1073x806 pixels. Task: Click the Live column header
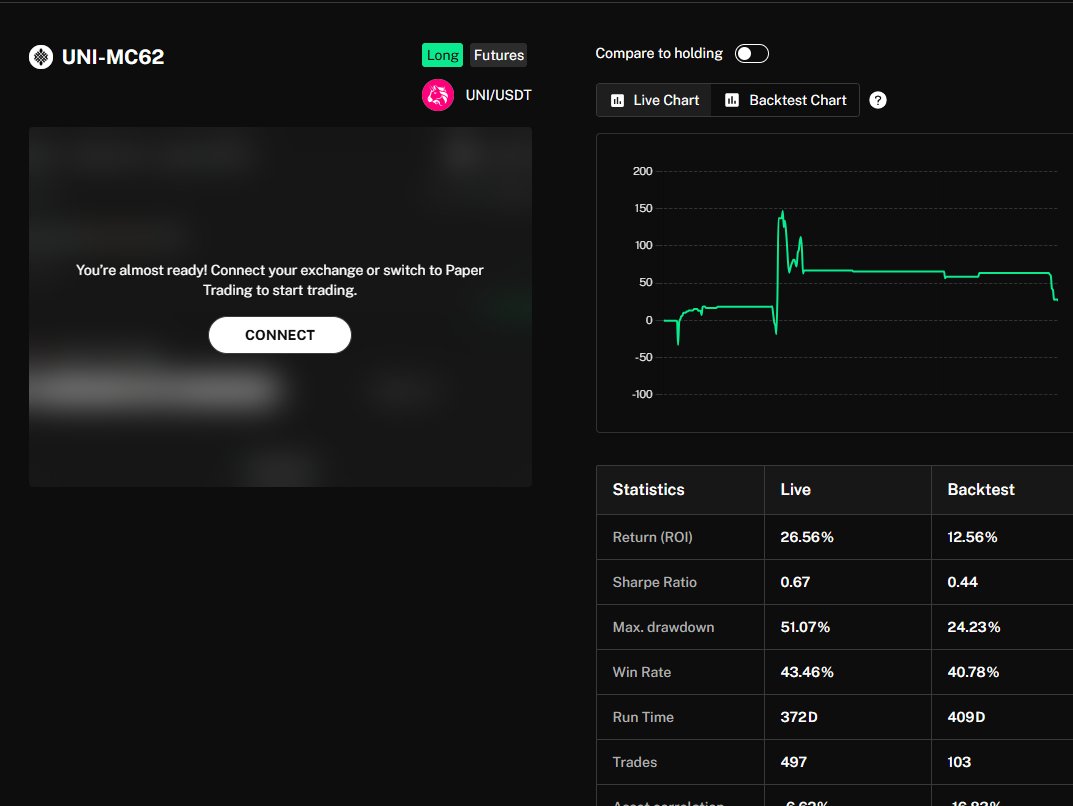pyautogui.click(x=795, y=490)
